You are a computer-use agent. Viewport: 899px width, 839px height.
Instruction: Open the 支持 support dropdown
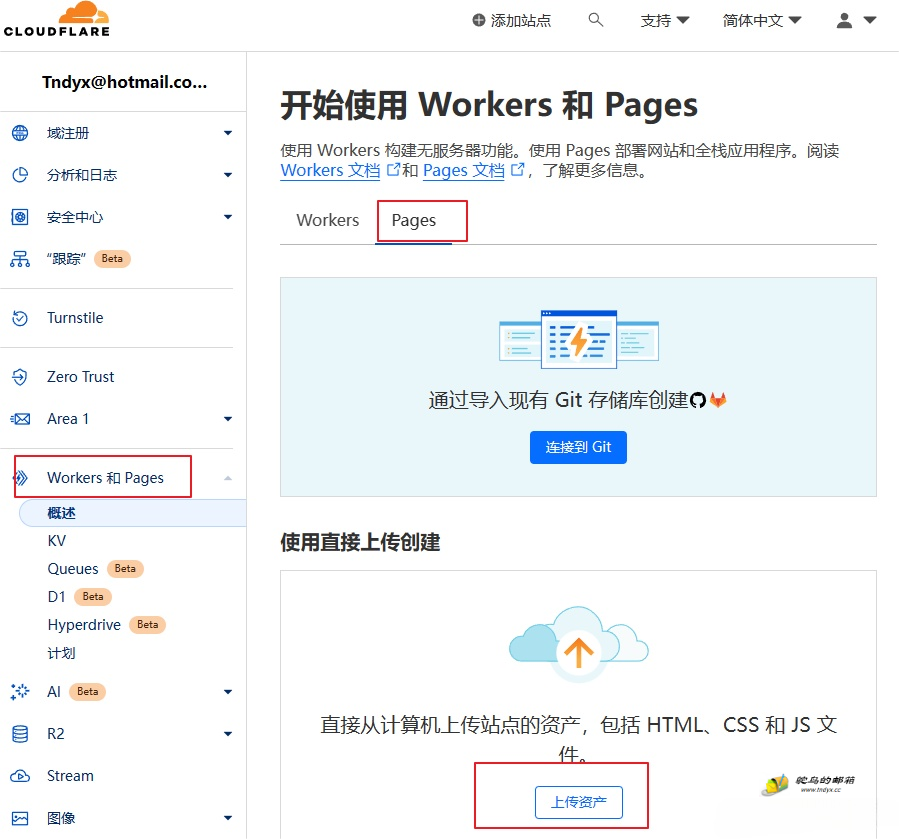click(665, 20)
